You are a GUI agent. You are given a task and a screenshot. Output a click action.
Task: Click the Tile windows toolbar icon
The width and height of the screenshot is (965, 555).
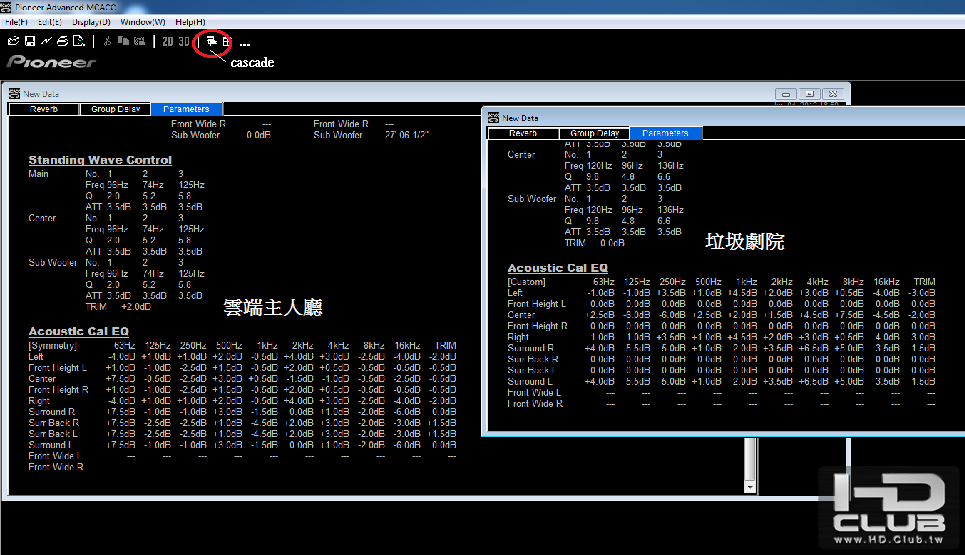[x=226, y=41]
